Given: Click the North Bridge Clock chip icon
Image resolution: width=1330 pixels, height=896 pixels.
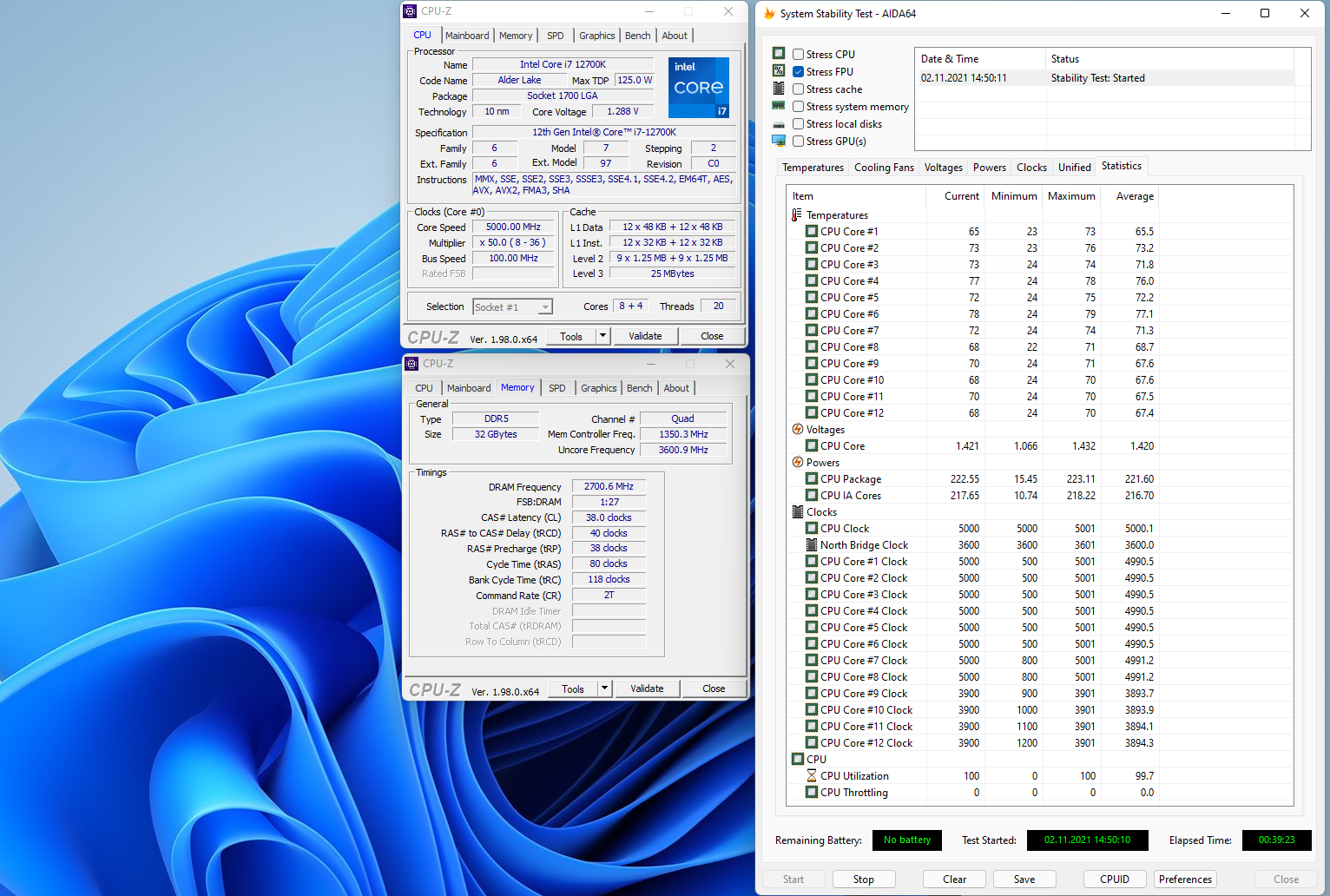Looking at the screenshot, I should coord(812,545).
